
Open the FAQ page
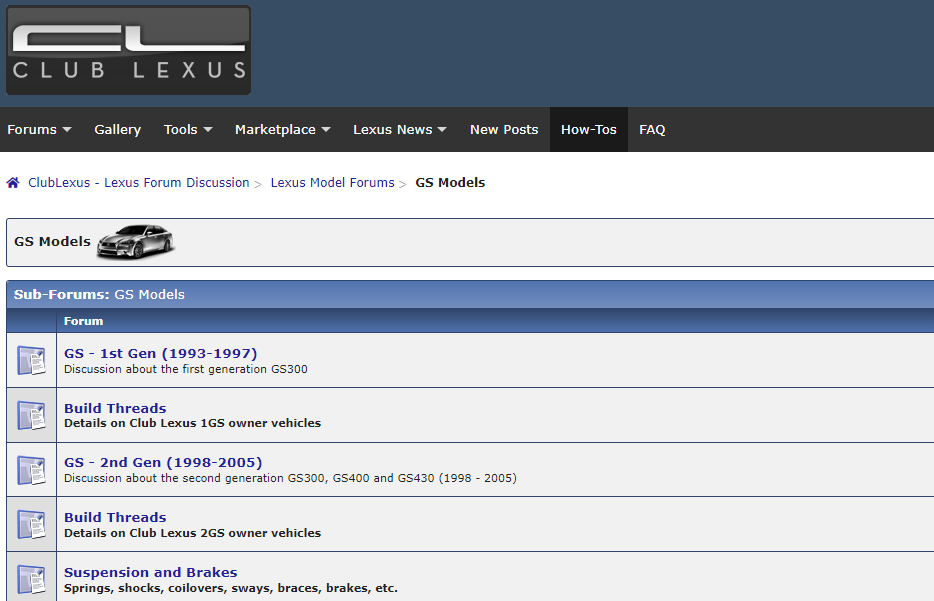point(652,129)
